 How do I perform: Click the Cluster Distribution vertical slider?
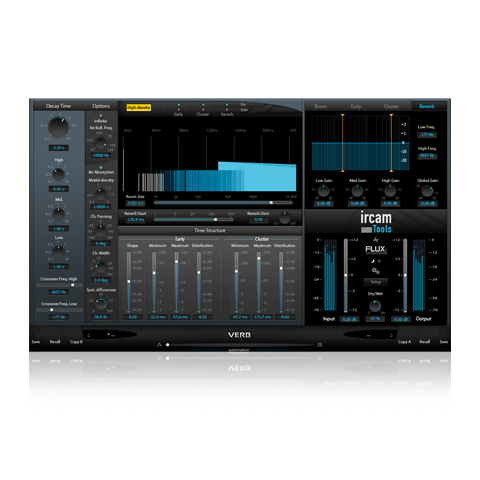click(281, 282)
